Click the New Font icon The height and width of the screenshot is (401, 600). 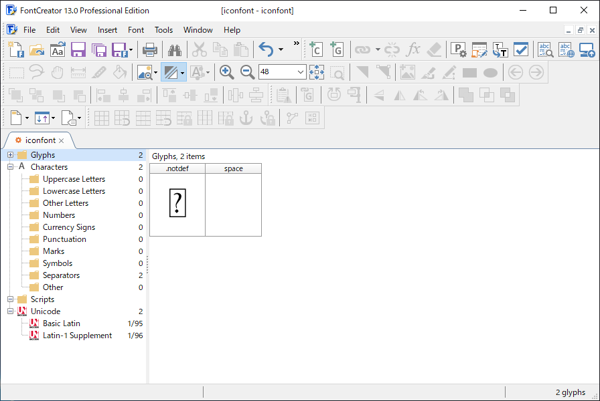[x=16, y=50]
